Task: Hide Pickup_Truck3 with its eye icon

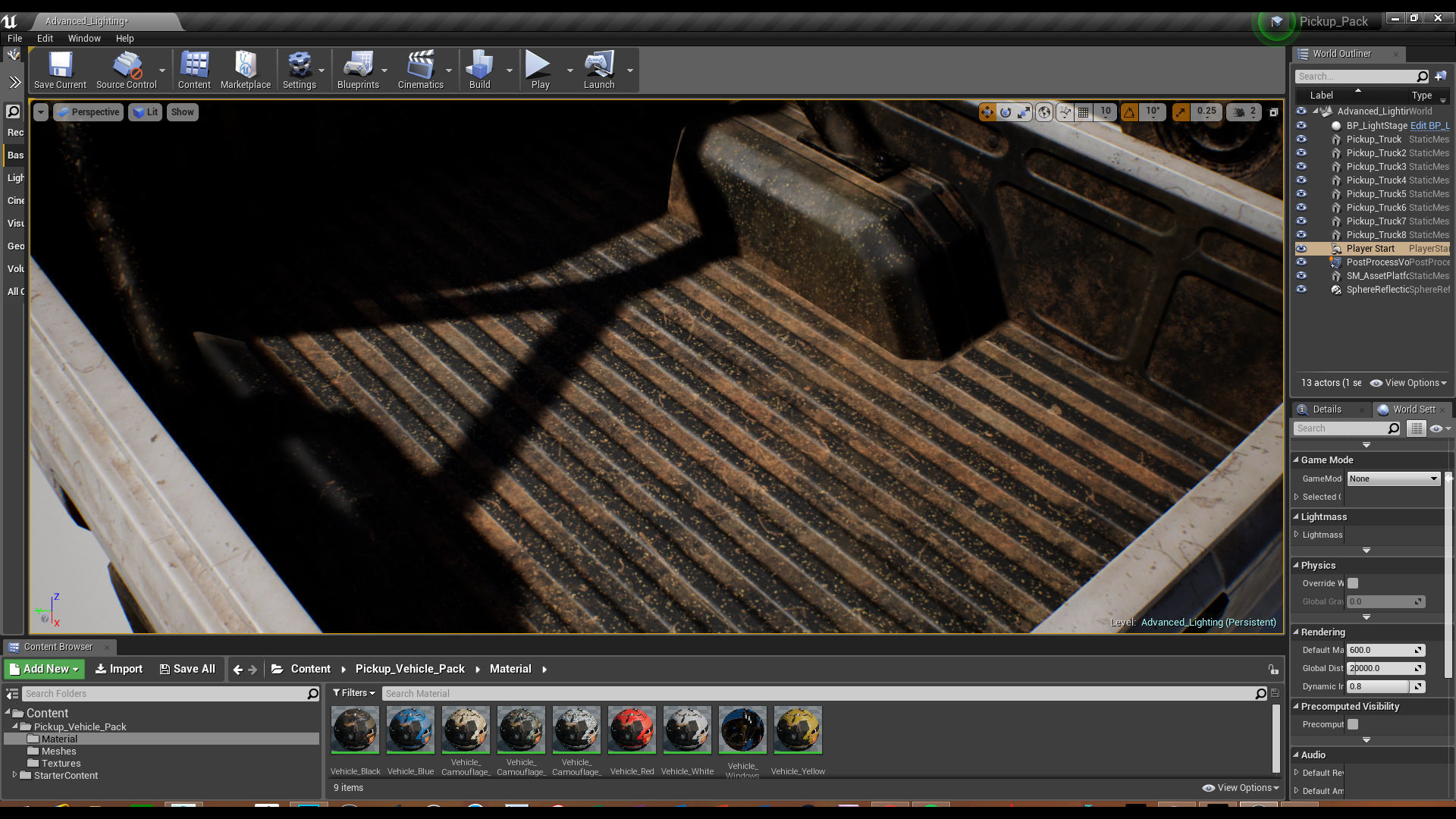Action: click(x=1301, y=167)
